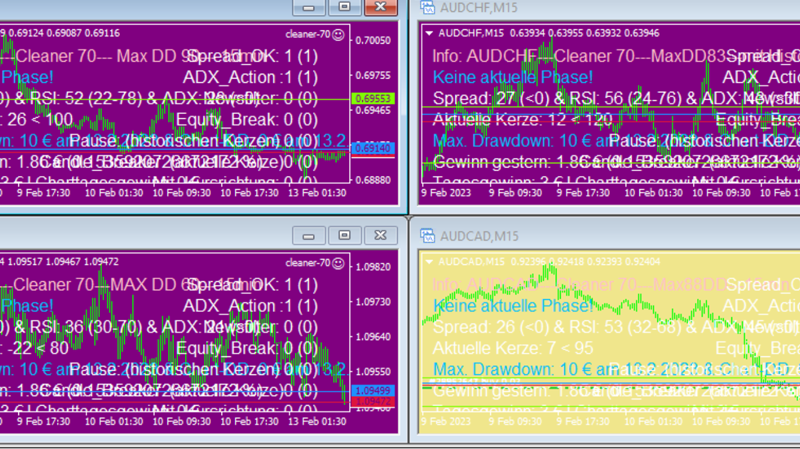Click the 'cleaner-70' label in the 1.09820 chart

(x=308, y=263)
